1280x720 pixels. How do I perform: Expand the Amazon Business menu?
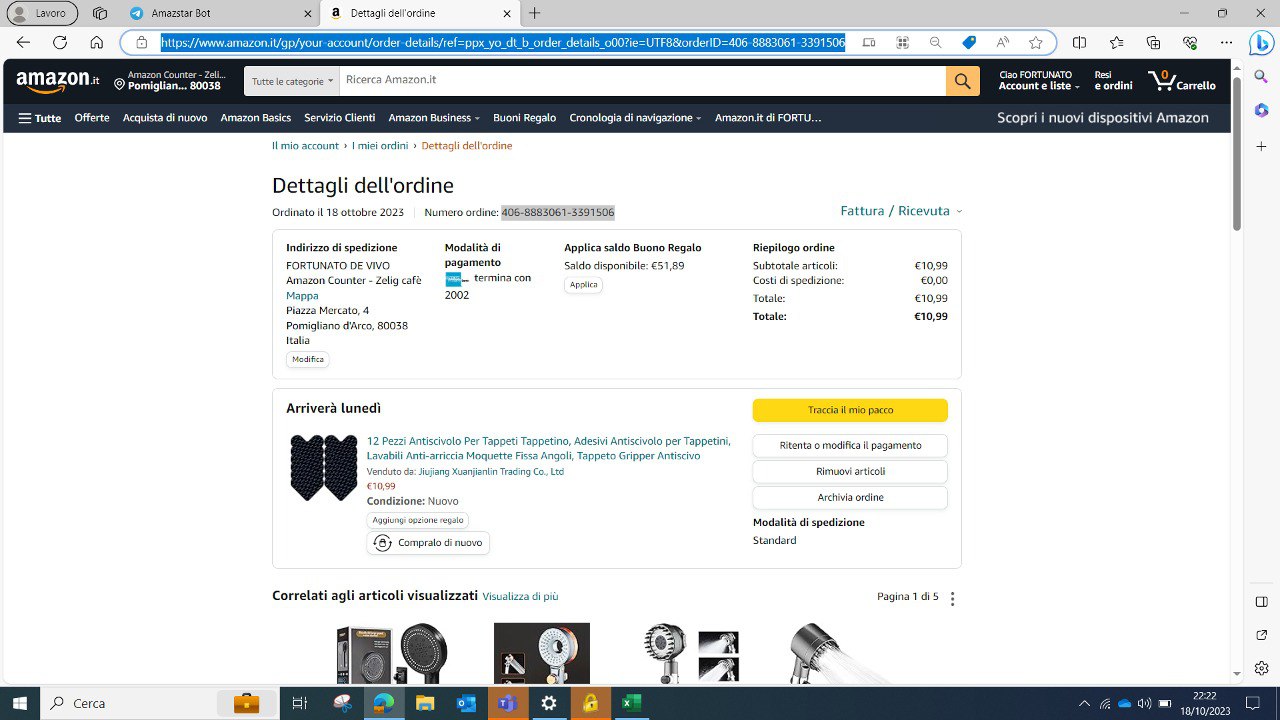pyautogui.click(x=434, y=118)
